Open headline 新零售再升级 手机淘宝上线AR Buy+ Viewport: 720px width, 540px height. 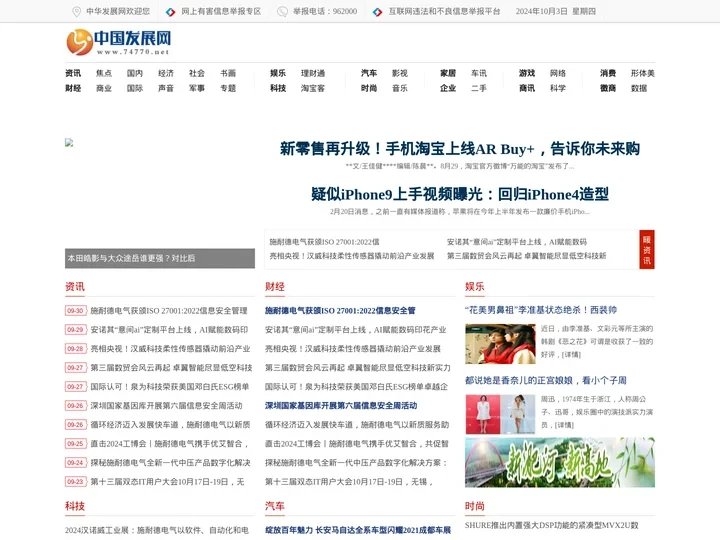[x=460, y=149]
